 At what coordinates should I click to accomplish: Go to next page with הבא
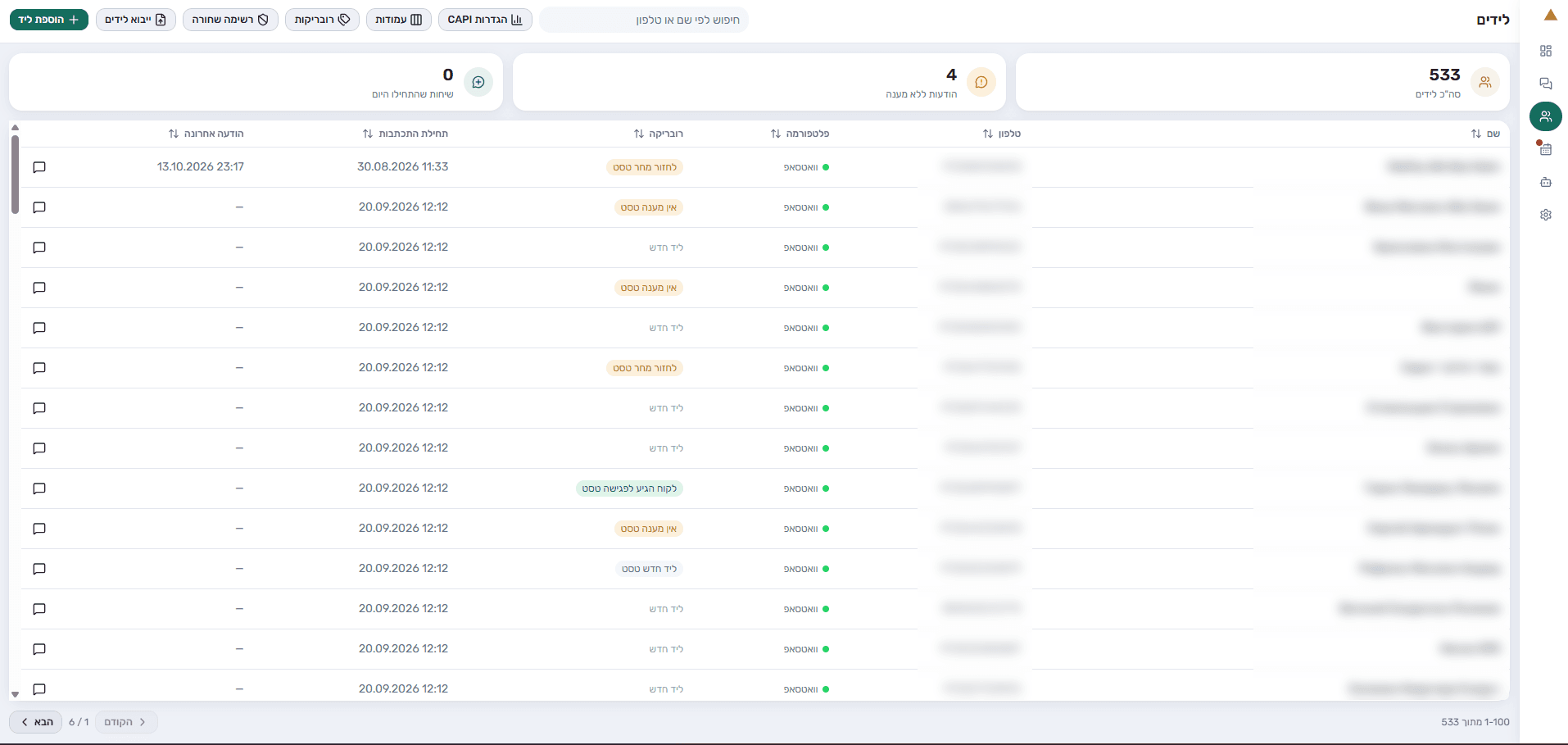(x=36, y=722)
